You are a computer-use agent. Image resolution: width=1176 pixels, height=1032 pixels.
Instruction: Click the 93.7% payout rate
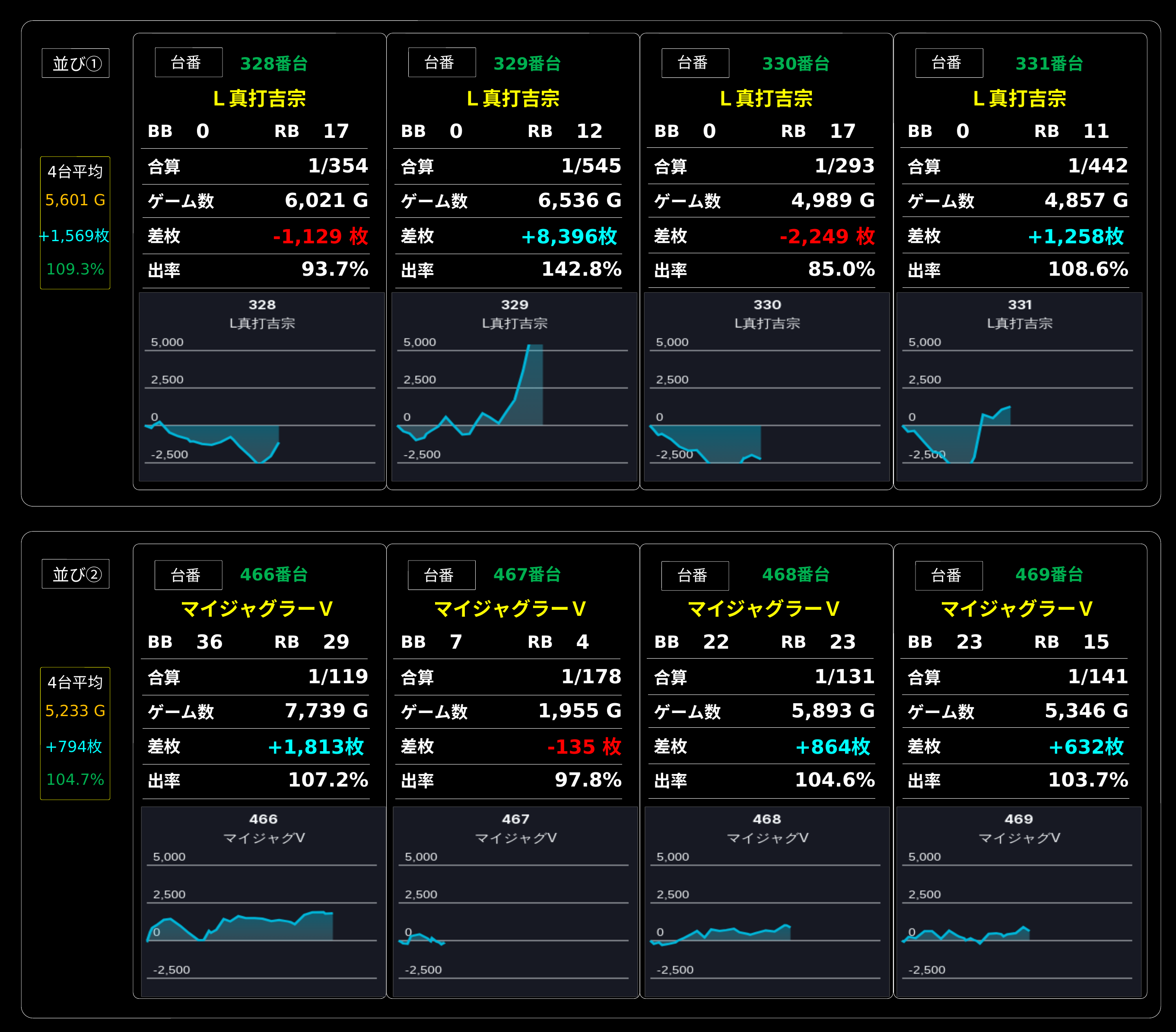click(335, 269)
